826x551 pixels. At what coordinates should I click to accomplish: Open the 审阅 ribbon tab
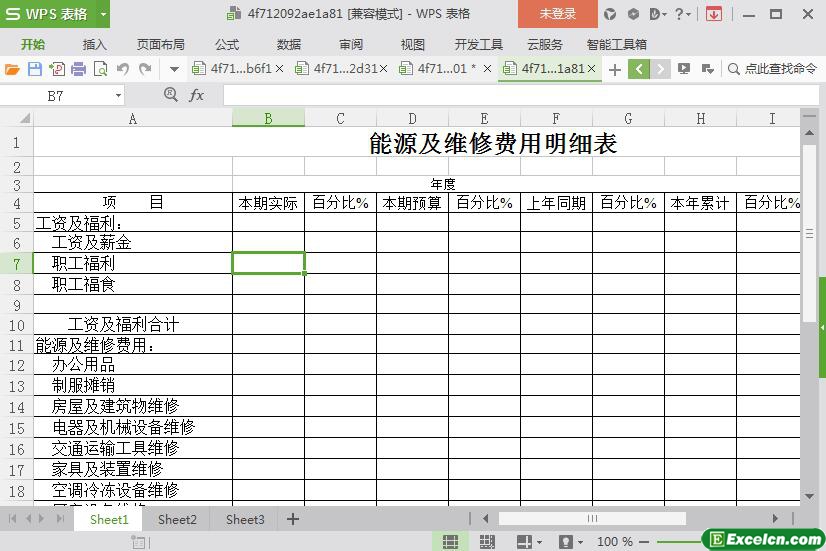[351, 44]
